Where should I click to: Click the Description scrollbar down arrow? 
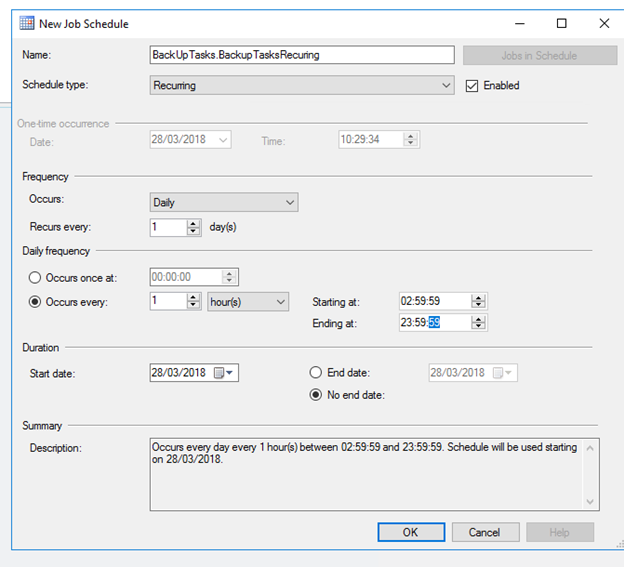(x=590, y=501)
